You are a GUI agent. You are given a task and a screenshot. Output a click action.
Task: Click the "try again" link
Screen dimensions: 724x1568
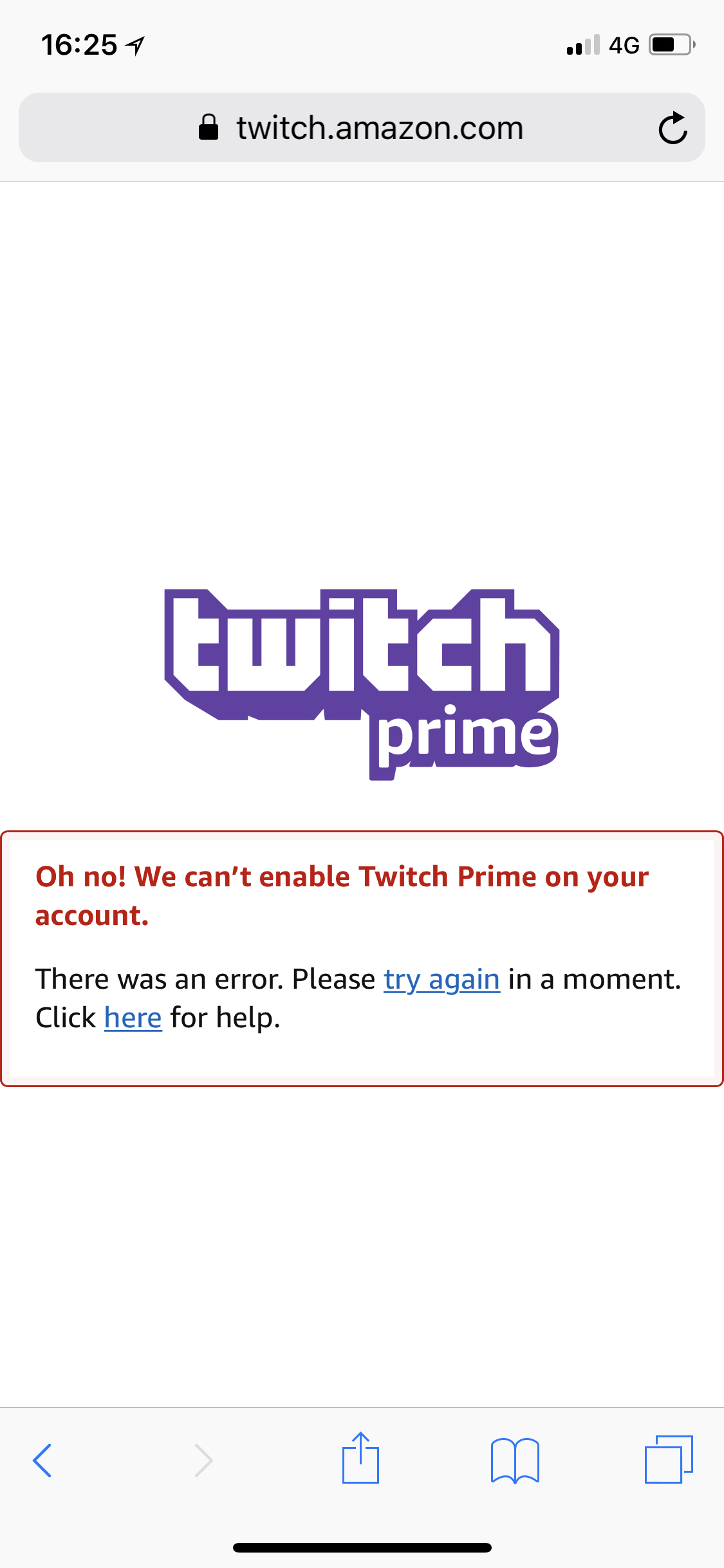[441, 980]
